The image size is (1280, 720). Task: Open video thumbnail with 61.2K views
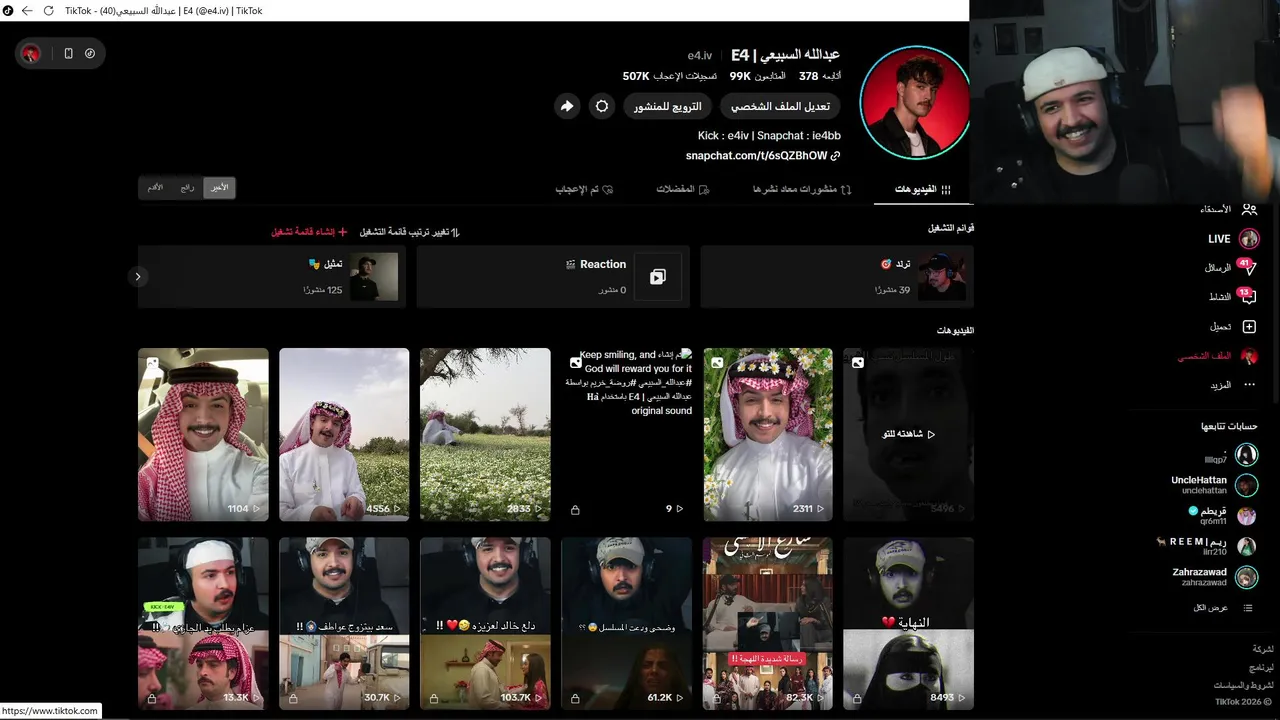click(x=626, y=624)
